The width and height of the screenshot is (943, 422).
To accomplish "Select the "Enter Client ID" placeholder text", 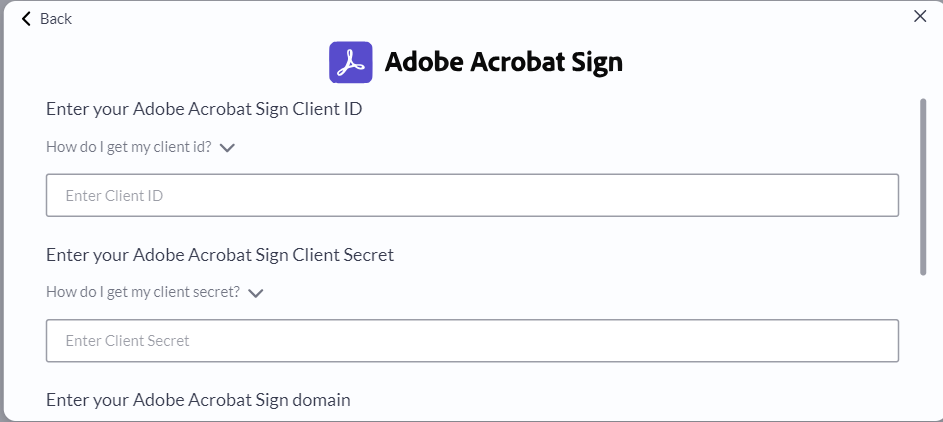I will (114, 196).
